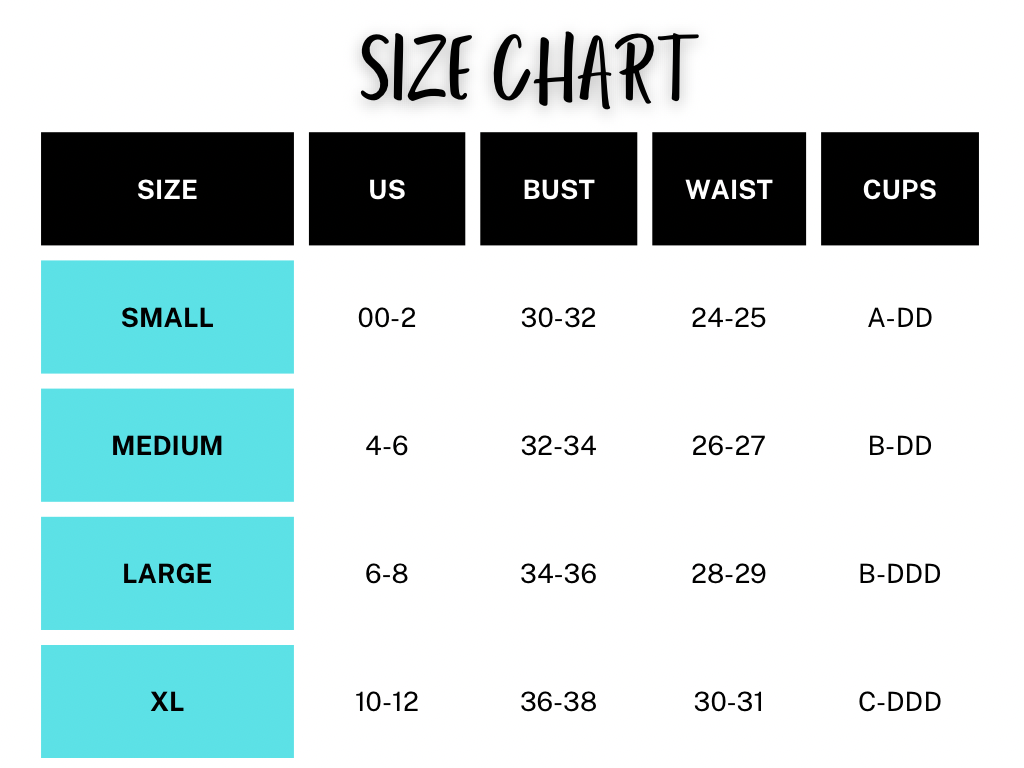1024x768 pixels.
Task: Pick the LARGE size row label
Action: point(167,574)
